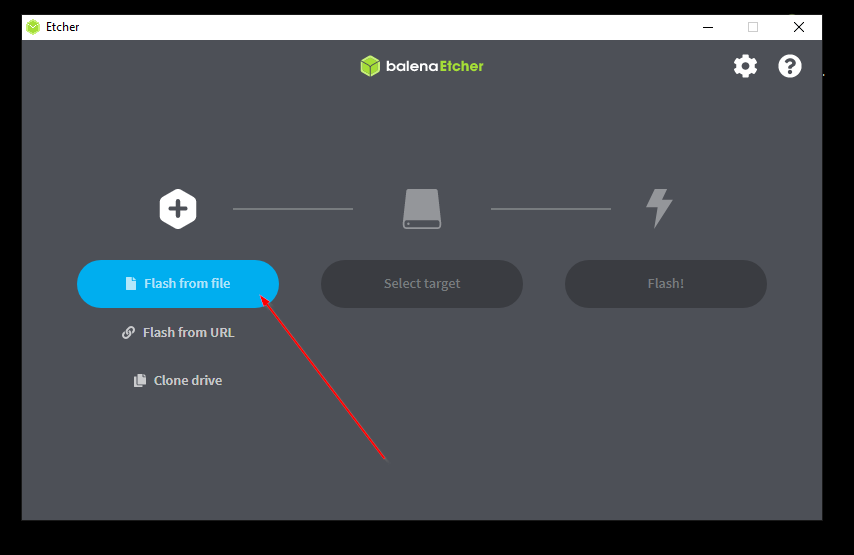Minimize the Etcher window
The width and height of the screenshot is (854, 555).
(708, 27)
